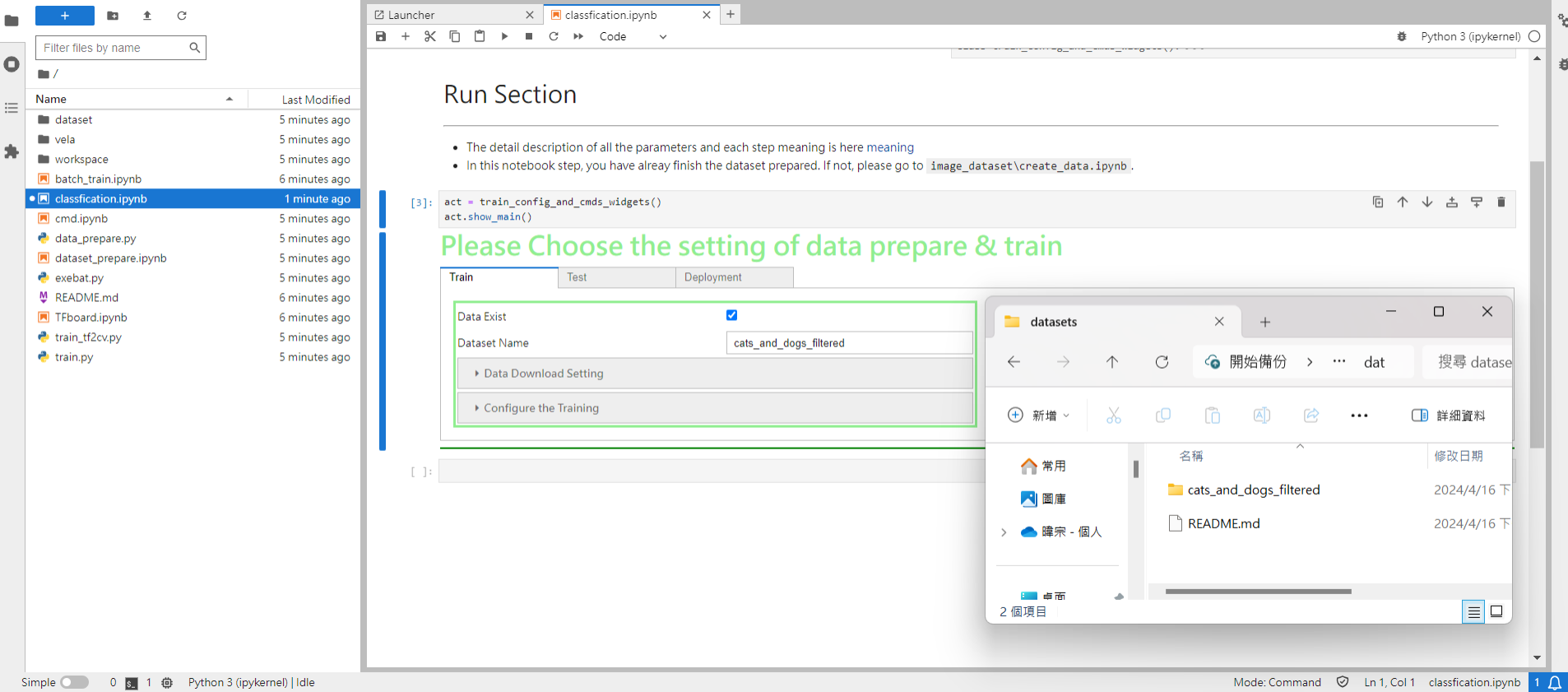Viewport: 1568px width, 692px height.
Task: Cut the selected cell with scissors icon
Action: pos(430,36)
